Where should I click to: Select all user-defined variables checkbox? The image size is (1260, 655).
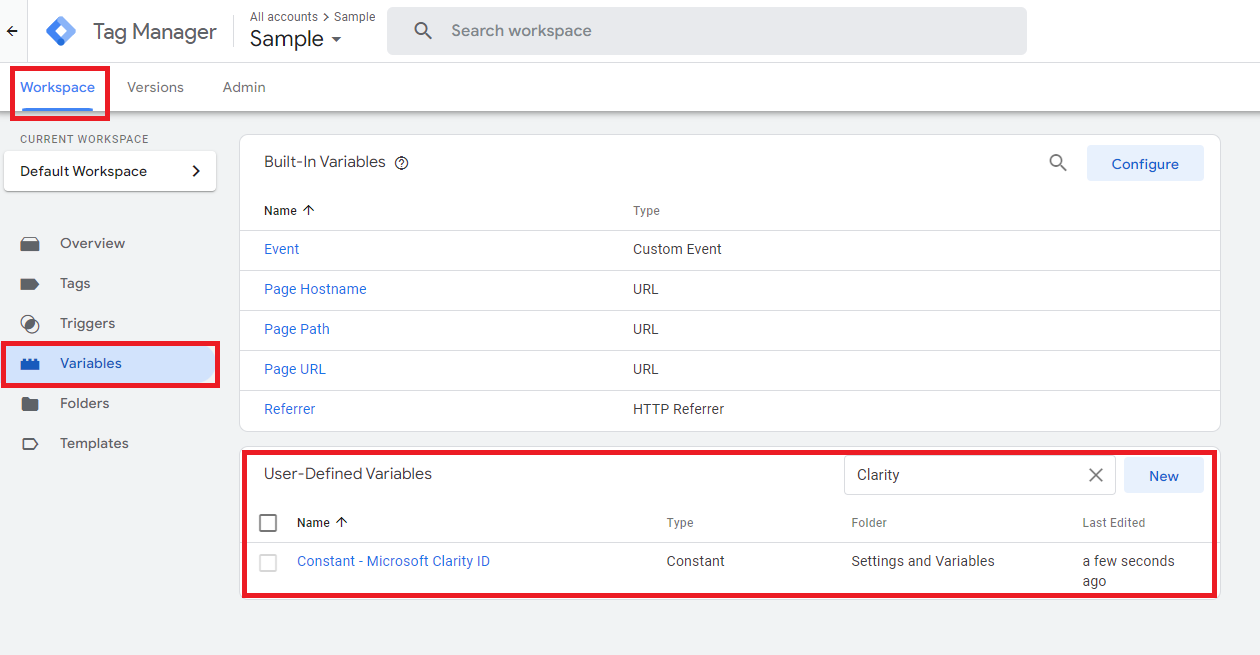point(268,522)
